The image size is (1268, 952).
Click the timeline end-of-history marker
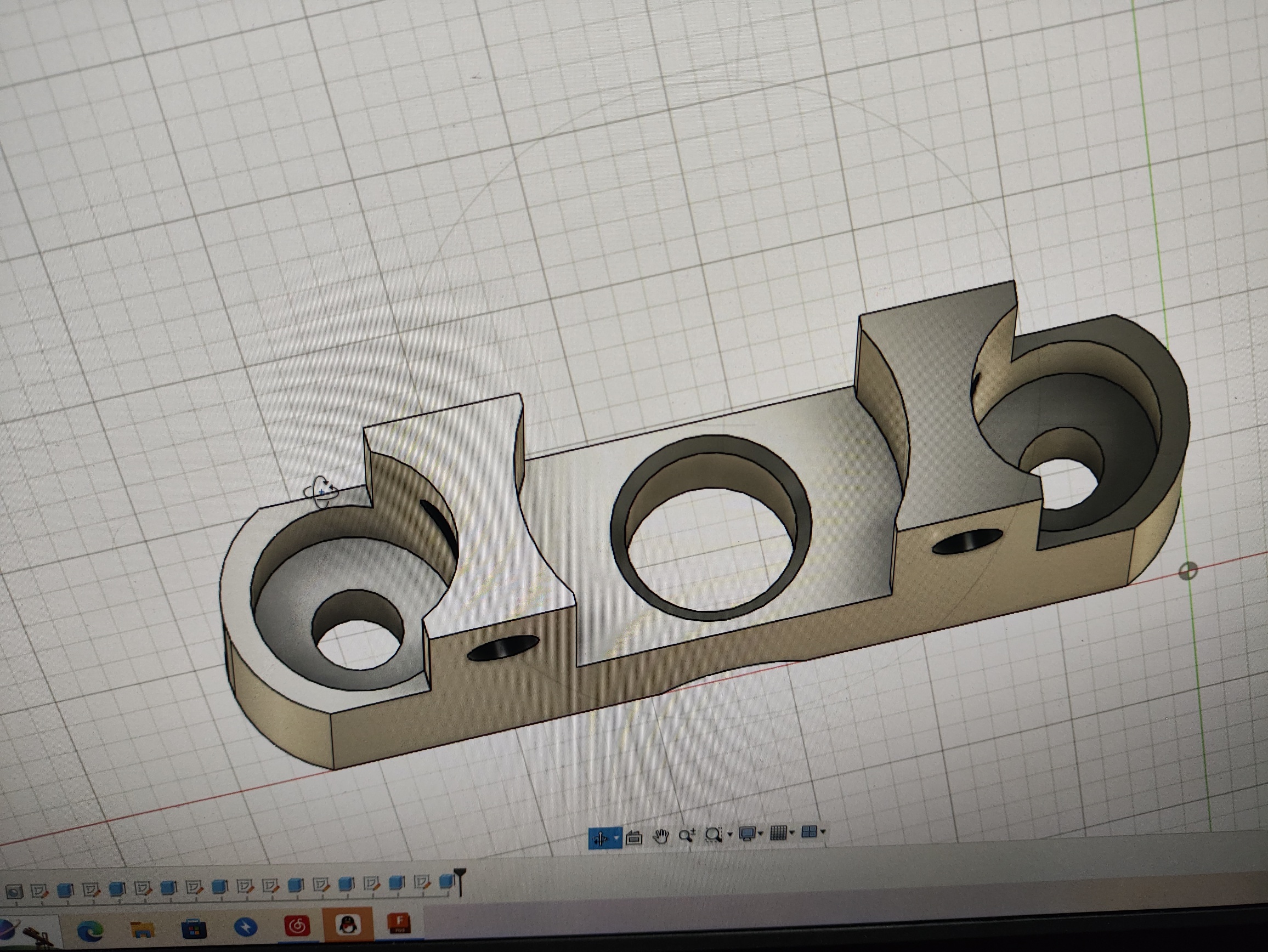tap(460, 880)
